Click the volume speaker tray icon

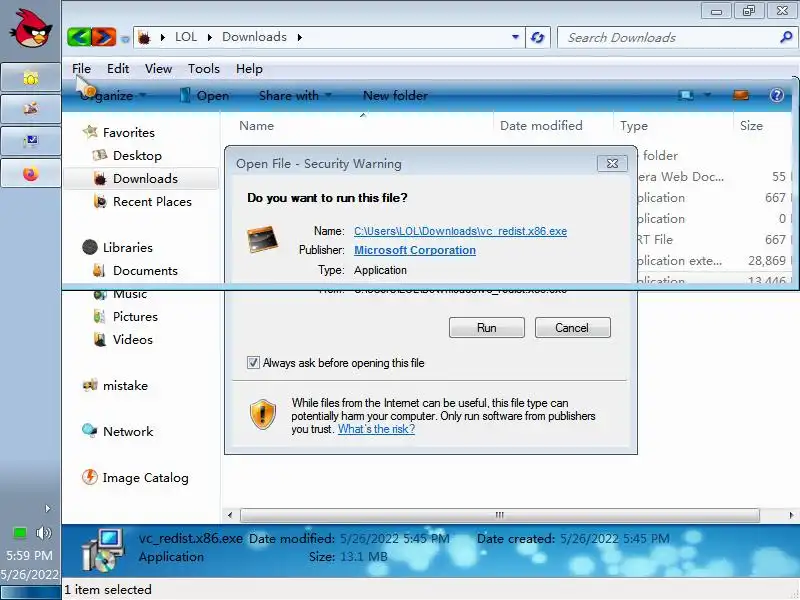pyautogui.click(x=43, y=533)
